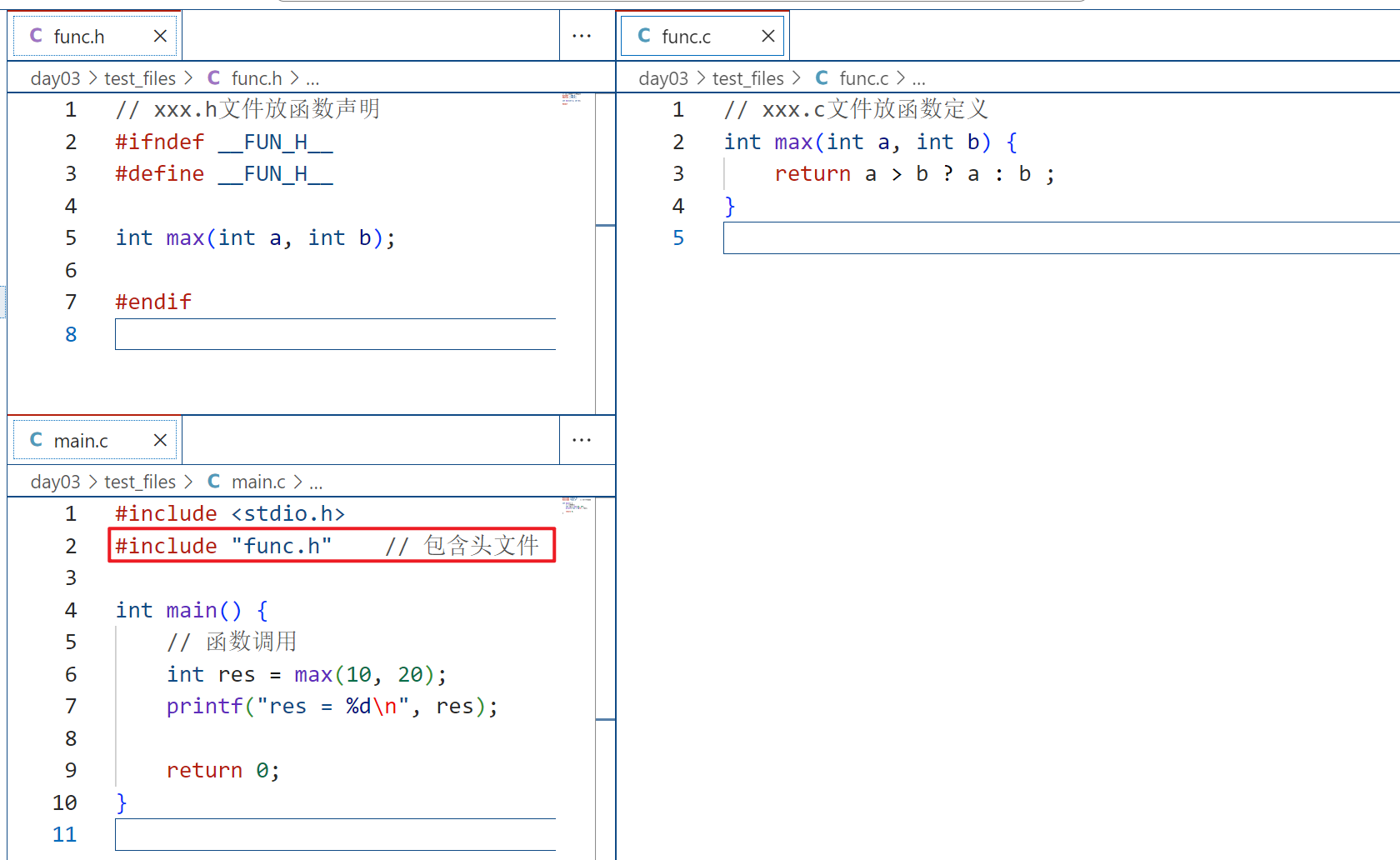
Task: Click minimap thumbnail of main.c editor
Action: (576, 506)
